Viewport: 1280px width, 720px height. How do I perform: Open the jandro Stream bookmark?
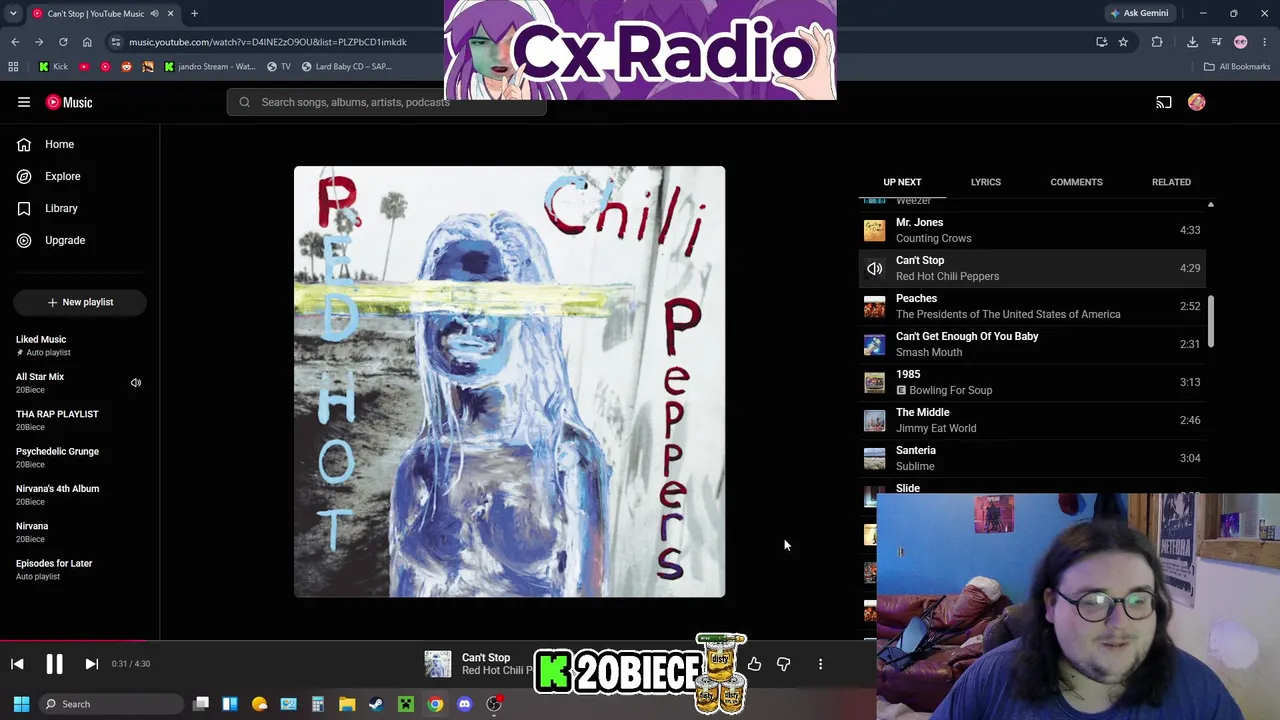(210, 67)
